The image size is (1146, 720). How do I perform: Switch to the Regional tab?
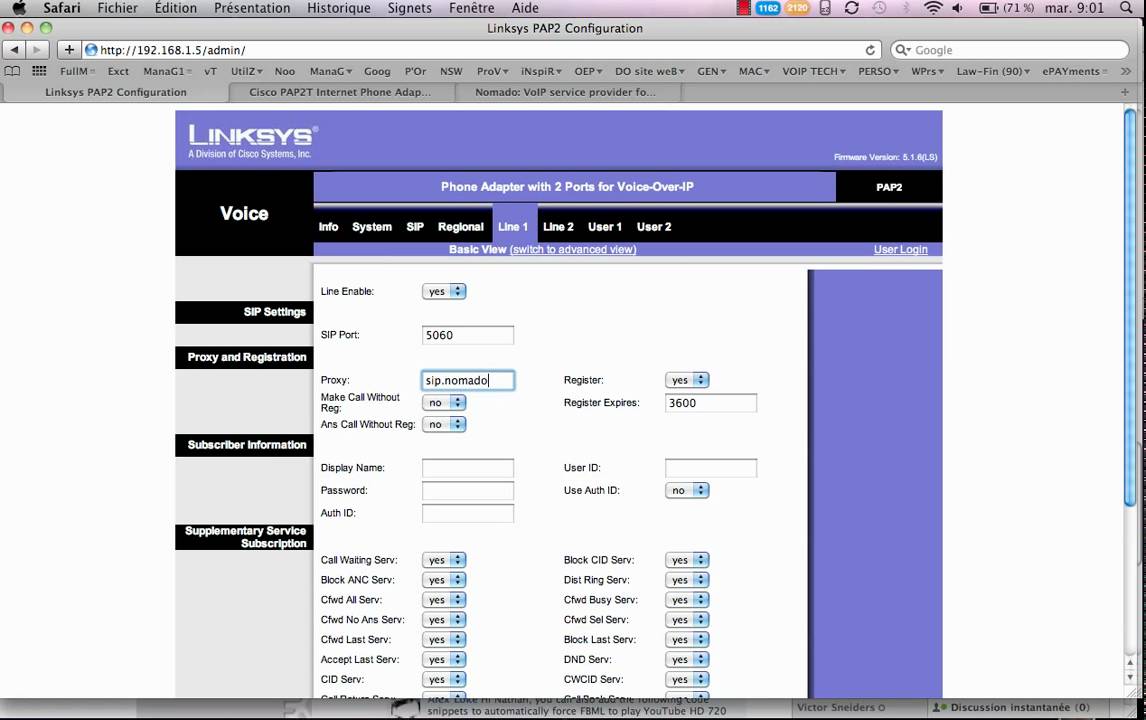(460, 227)
